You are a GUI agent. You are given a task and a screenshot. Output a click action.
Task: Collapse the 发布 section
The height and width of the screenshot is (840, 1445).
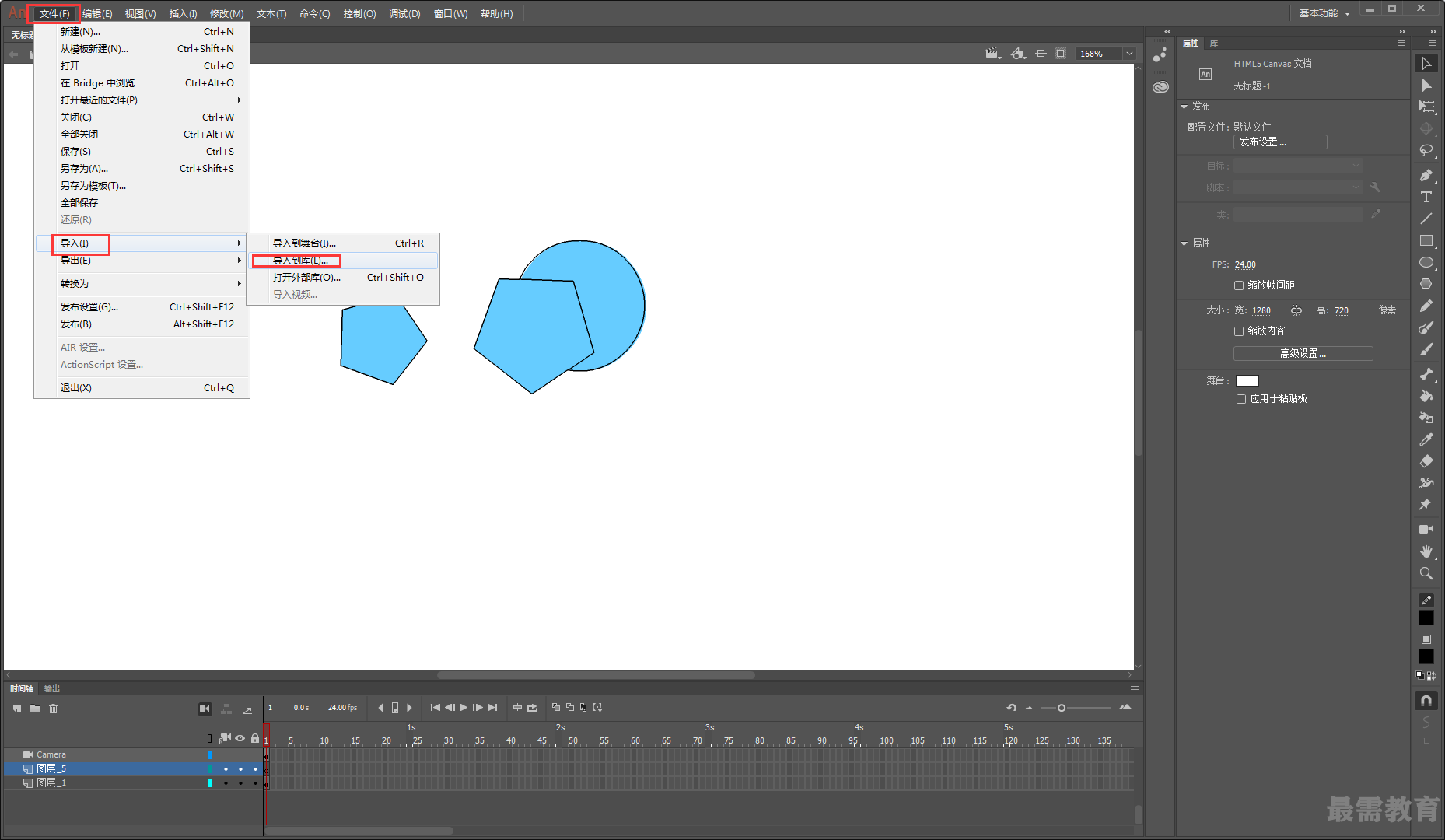click(1184, 107)
